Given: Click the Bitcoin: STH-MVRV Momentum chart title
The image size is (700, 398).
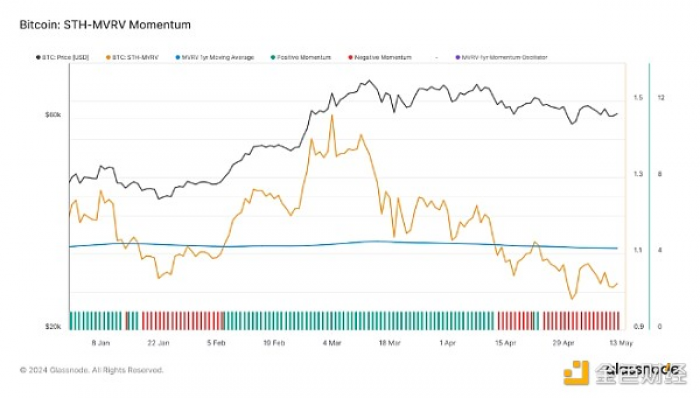Looking at the screenshot, I should (x=105, y=25).
